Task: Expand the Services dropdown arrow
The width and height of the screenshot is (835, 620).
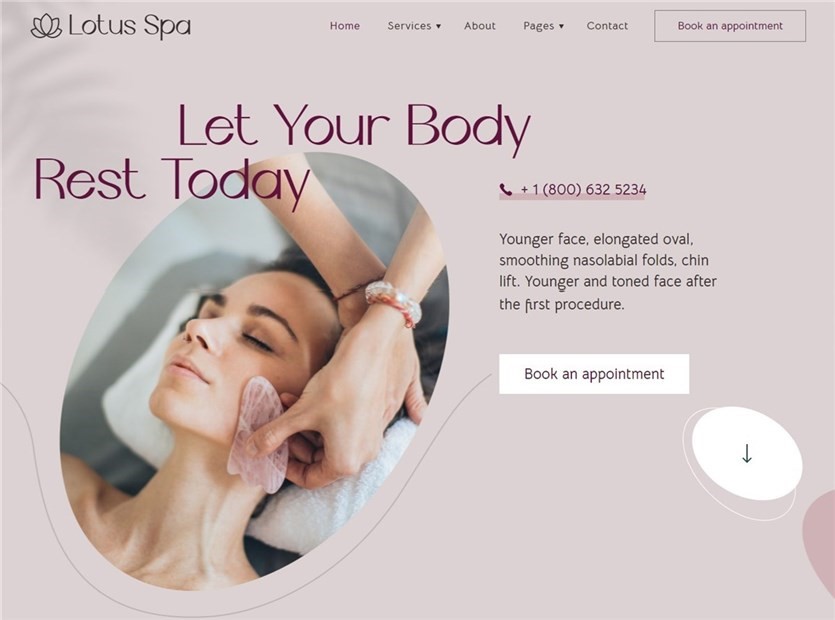Action: pyautogui.click(x=438, y=26)
